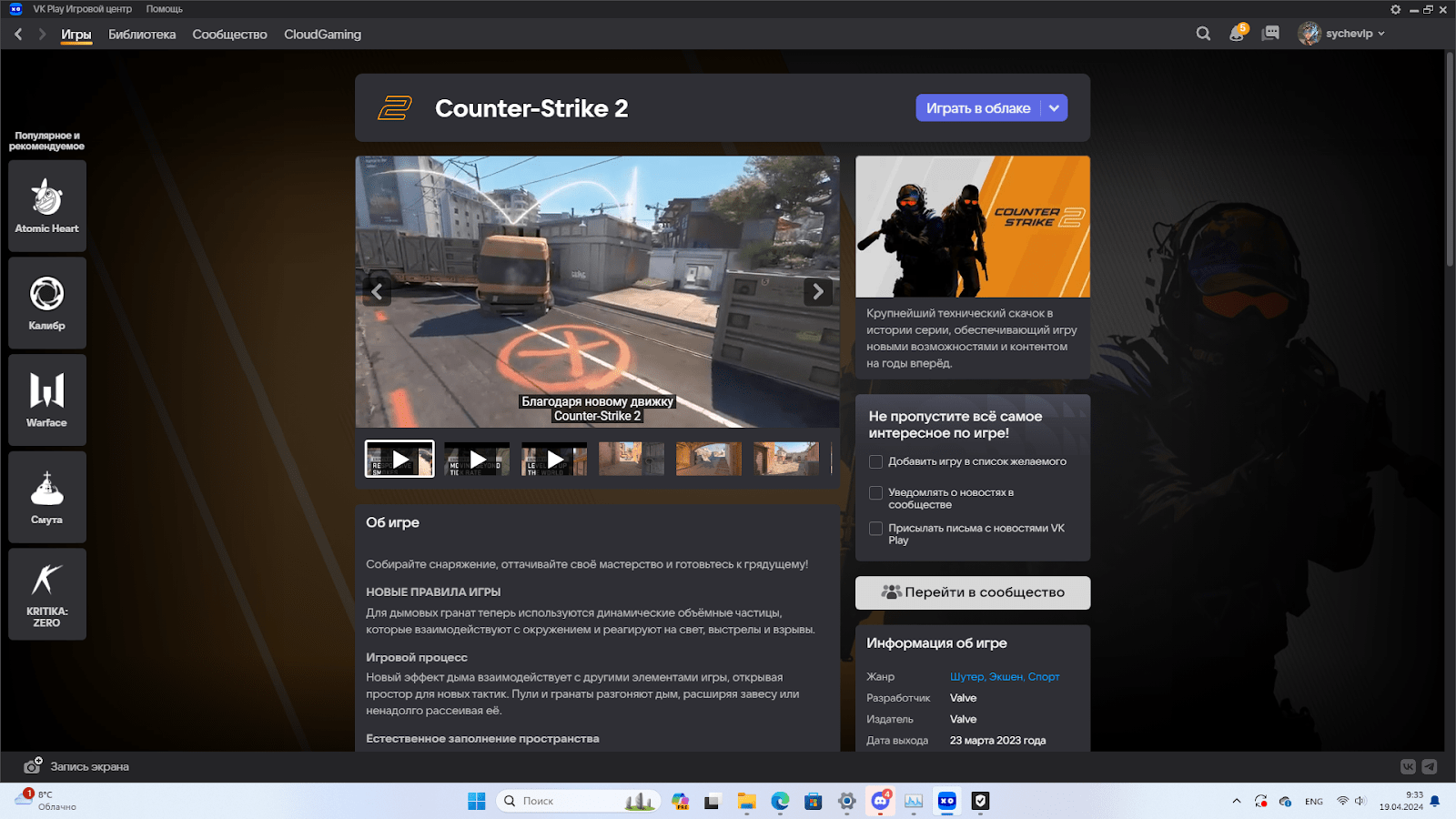Open the chat messages icon
This screenshot has width=1456, height=819.
click(1271, 34)
